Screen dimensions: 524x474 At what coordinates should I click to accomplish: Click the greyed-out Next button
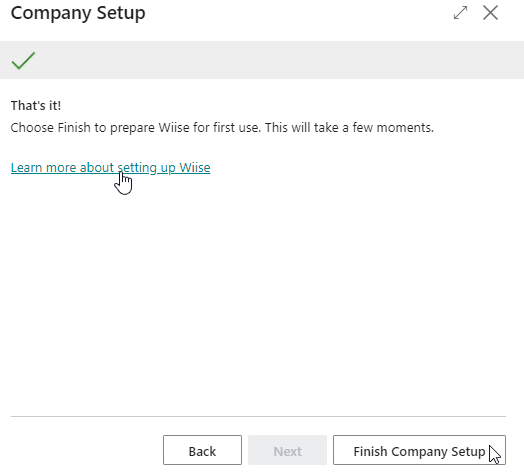point(287,450)
